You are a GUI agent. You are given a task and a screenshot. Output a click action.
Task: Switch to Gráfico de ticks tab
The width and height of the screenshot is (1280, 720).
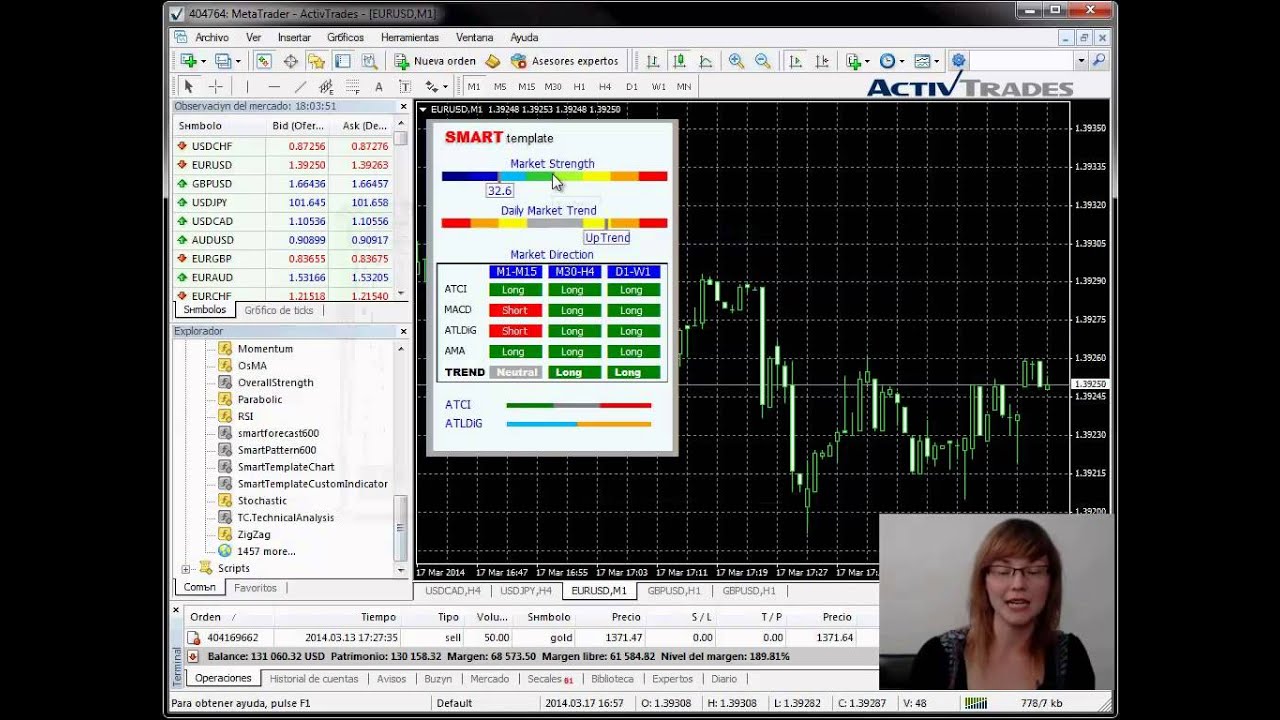click(x=279, y=311)
